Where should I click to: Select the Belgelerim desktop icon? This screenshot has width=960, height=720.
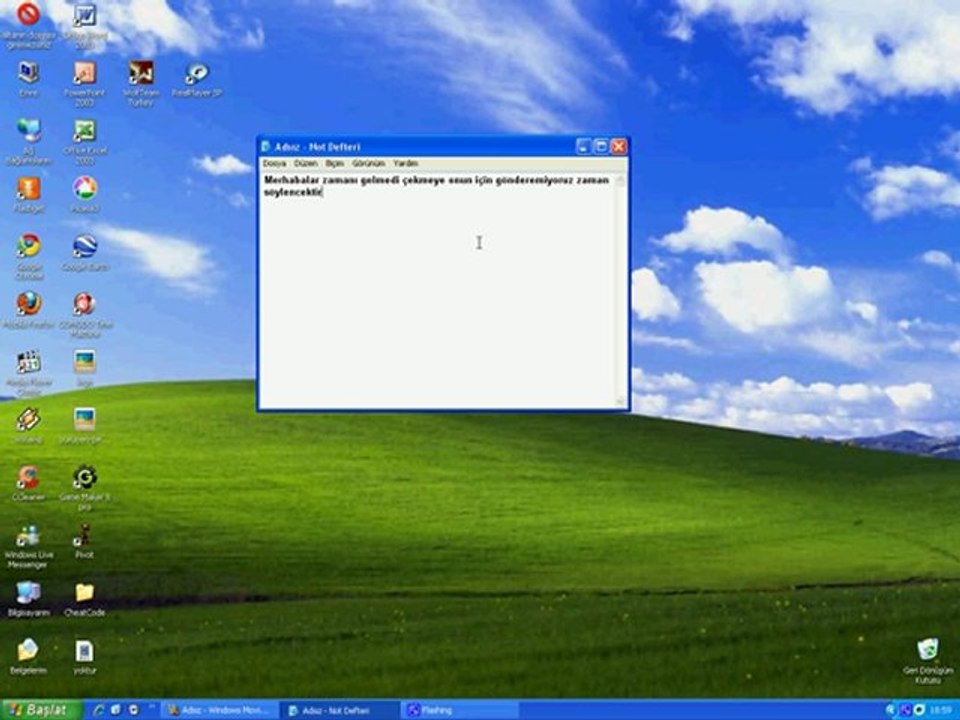tap(28, 656)
